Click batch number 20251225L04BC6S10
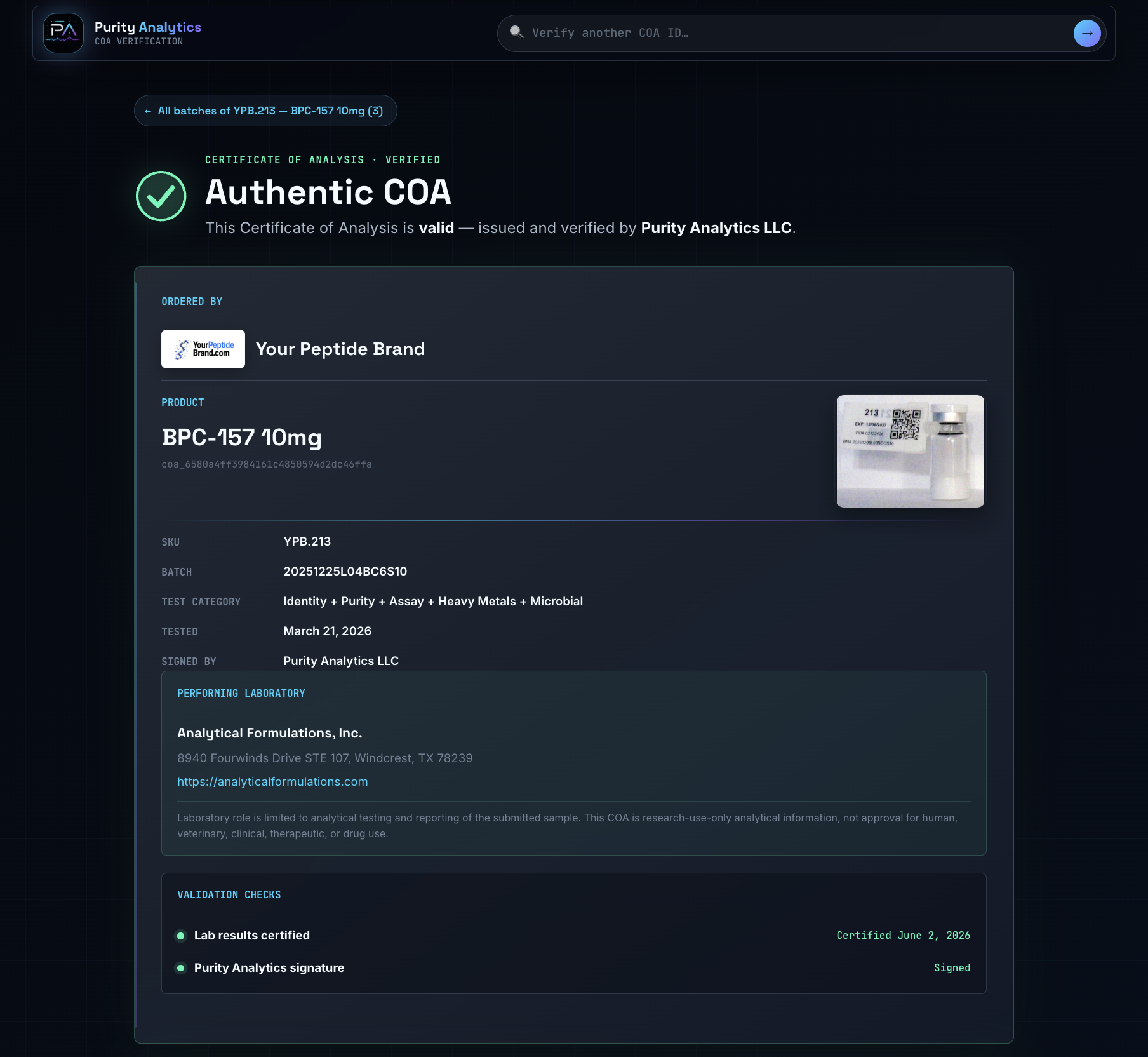The height and width of the screenshot is (1057, 1148). 345,572
